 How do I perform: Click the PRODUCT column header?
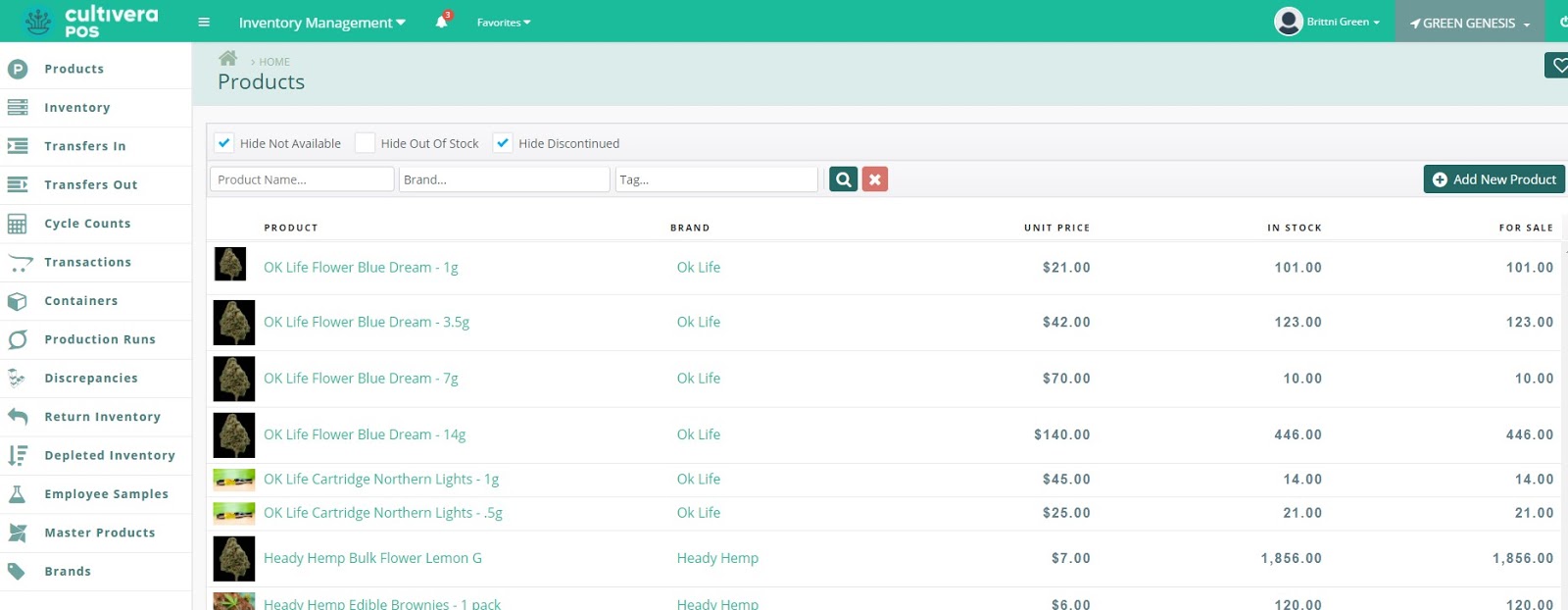pos(291,228)
